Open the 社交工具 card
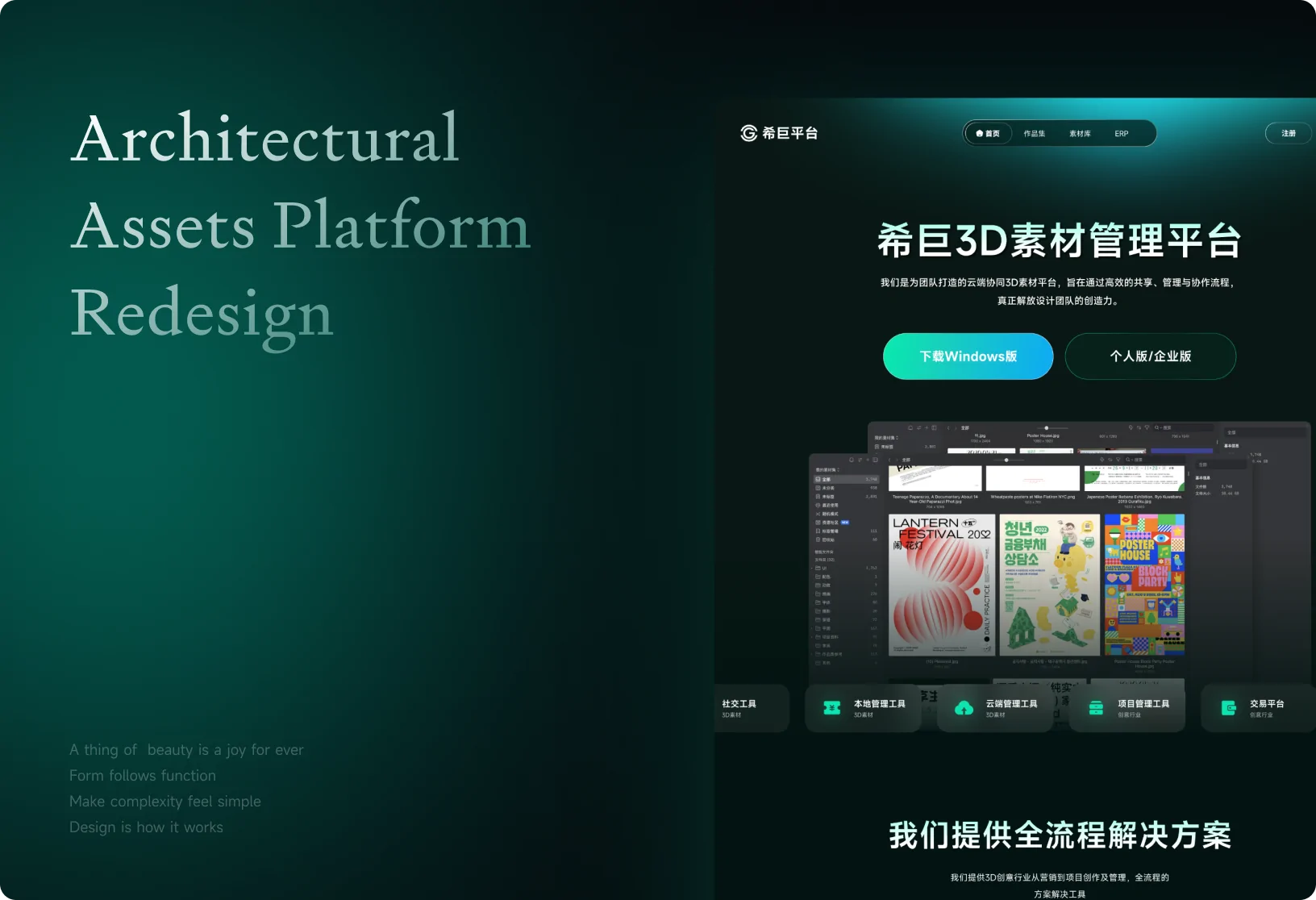 (751, 708)
